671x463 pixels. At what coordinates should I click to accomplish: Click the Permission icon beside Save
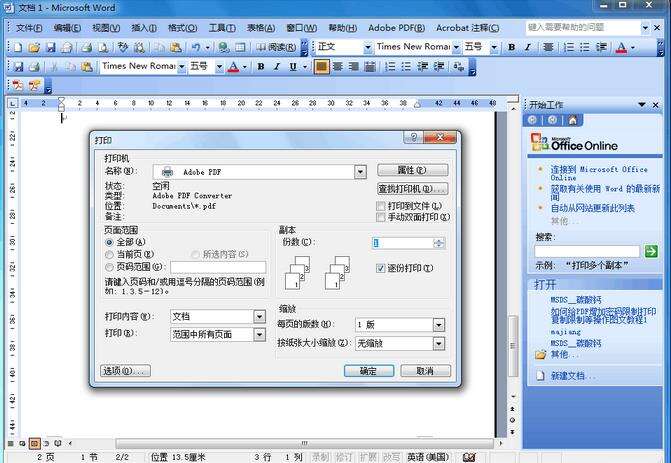[x=67, y=47]
